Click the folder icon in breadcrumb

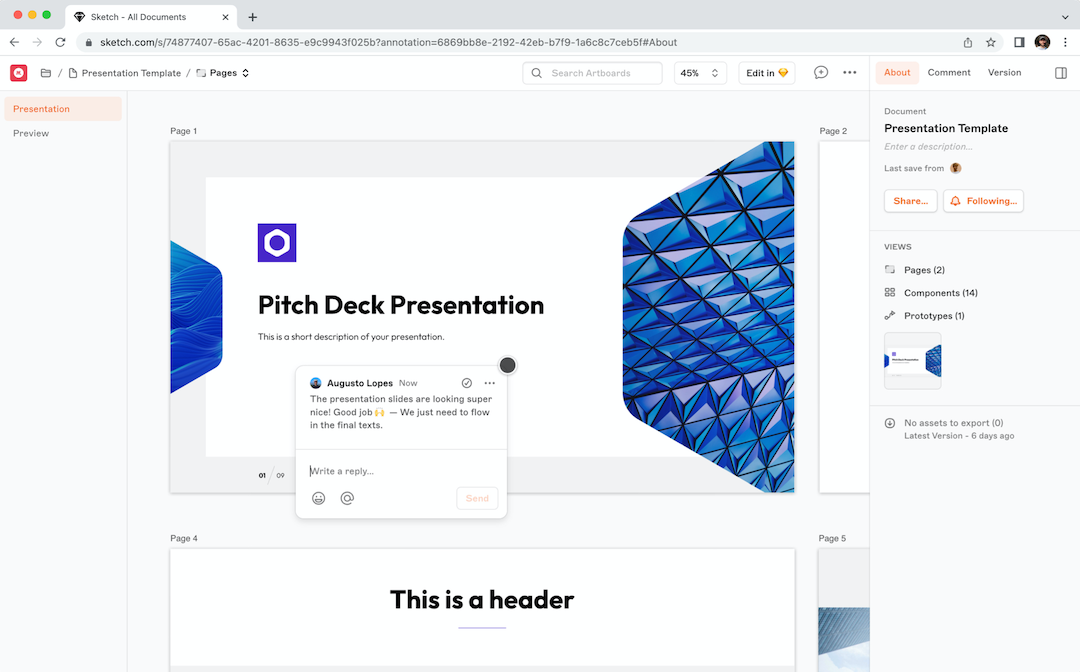[46, 73]
